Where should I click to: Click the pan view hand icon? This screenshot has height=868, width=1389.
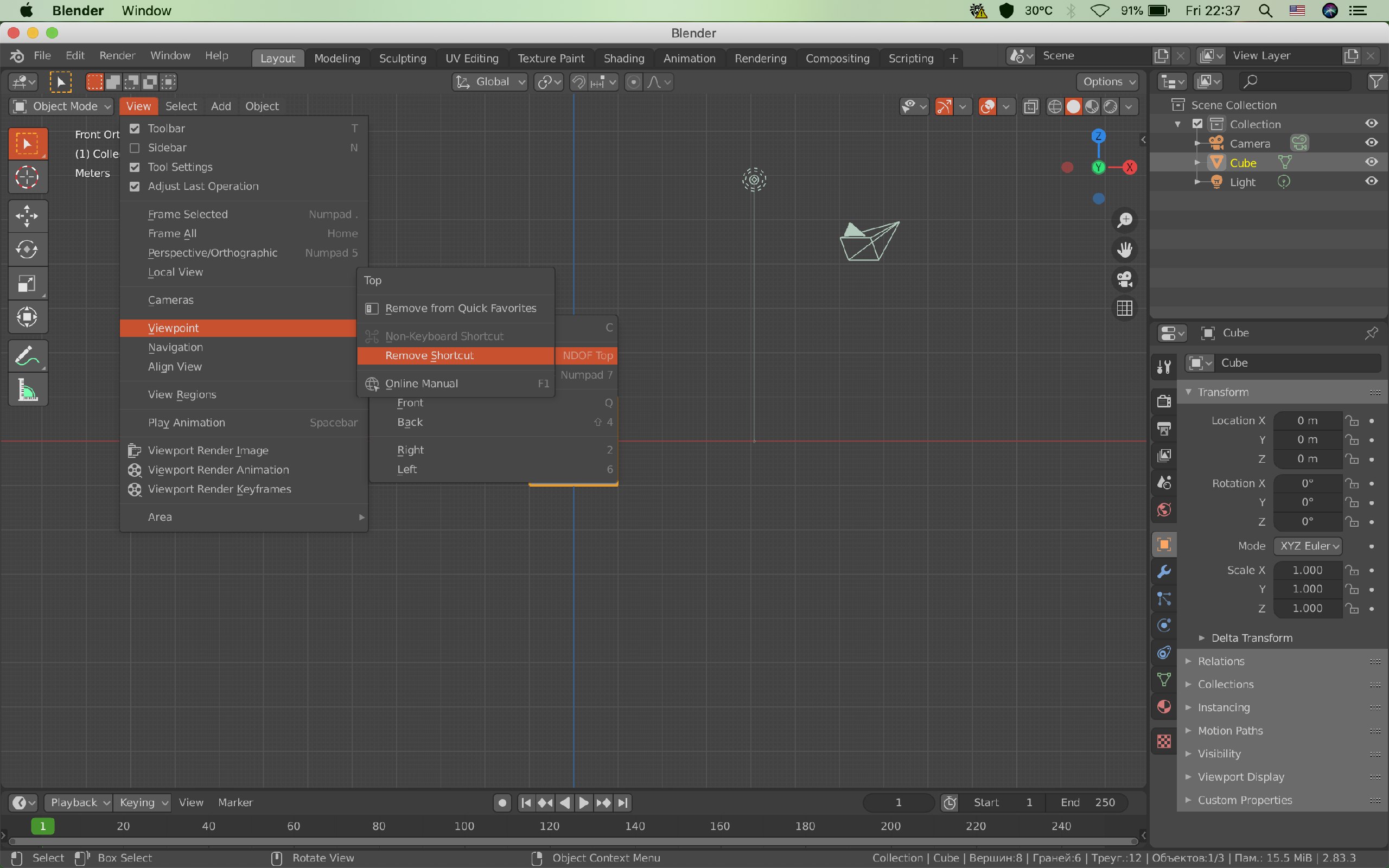(x=1124, y=250)
